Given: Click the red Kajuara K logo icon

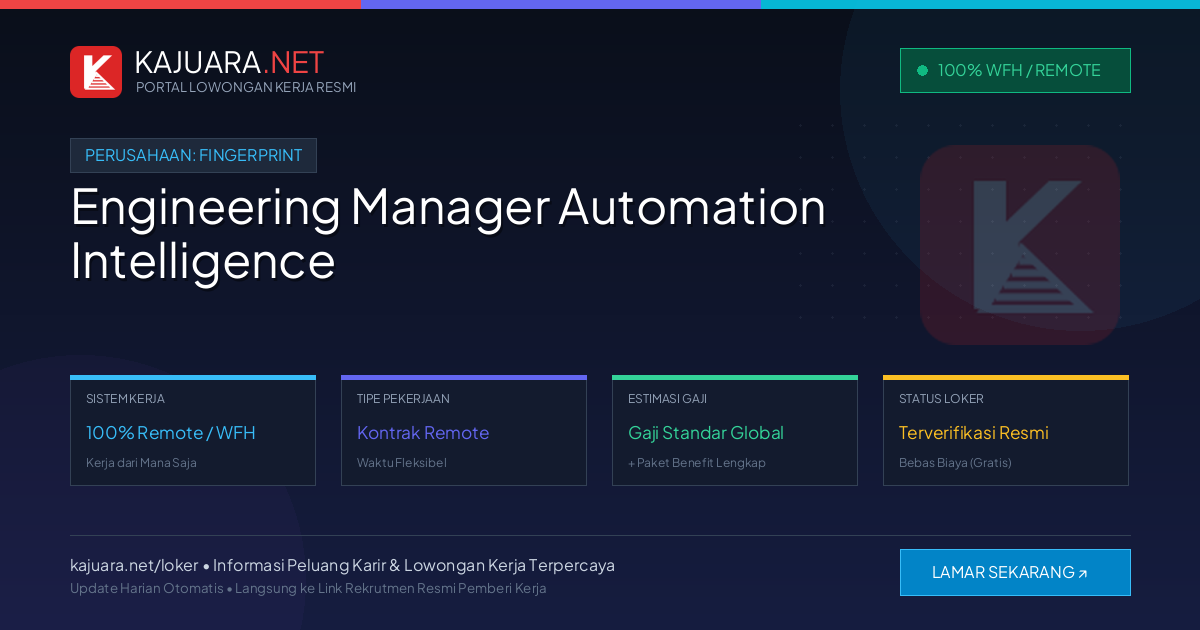Looking at the screenshot, I should pos(96,72).
